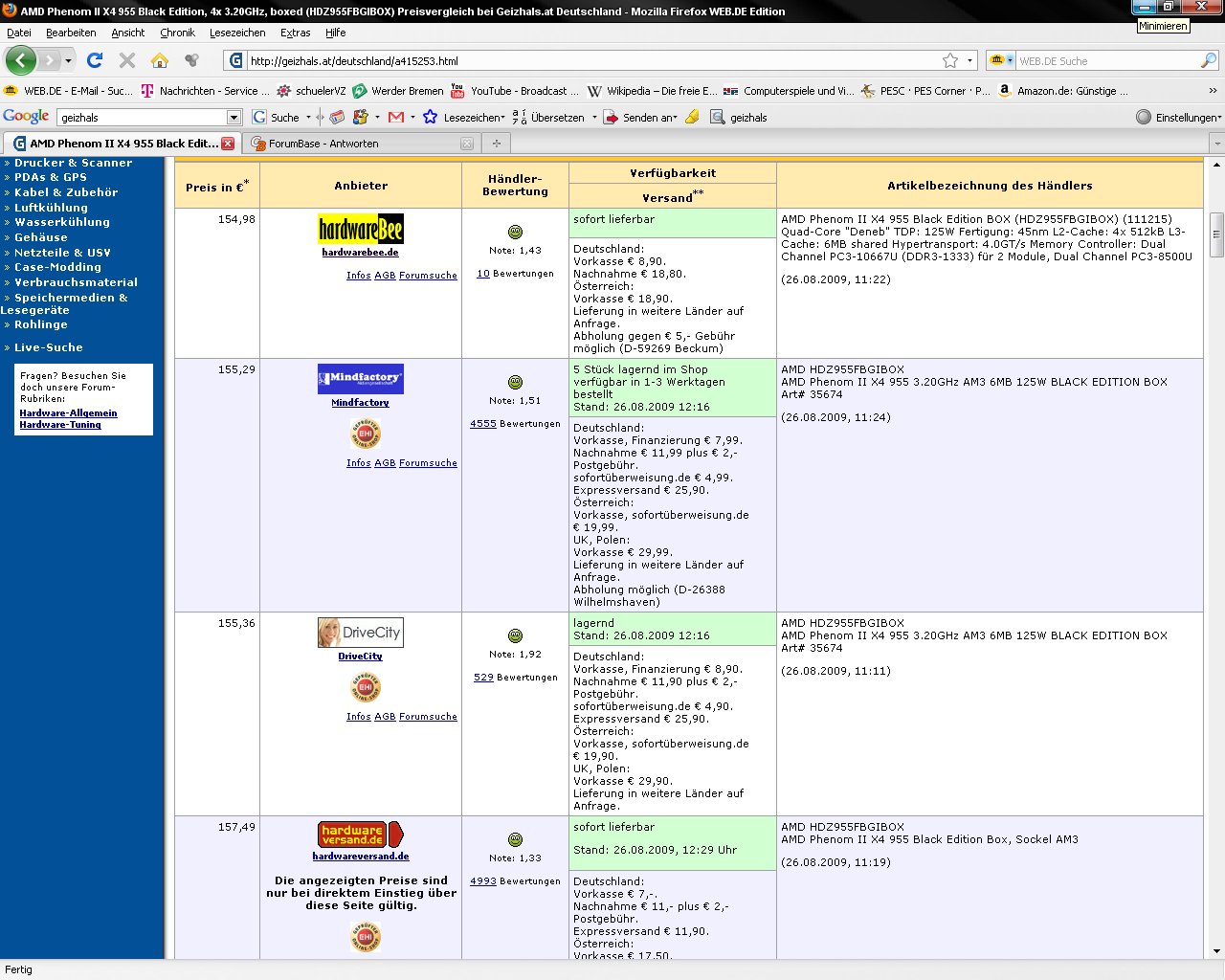
Task: Click the Mindfactory shop logo
Action: (361, 379)
